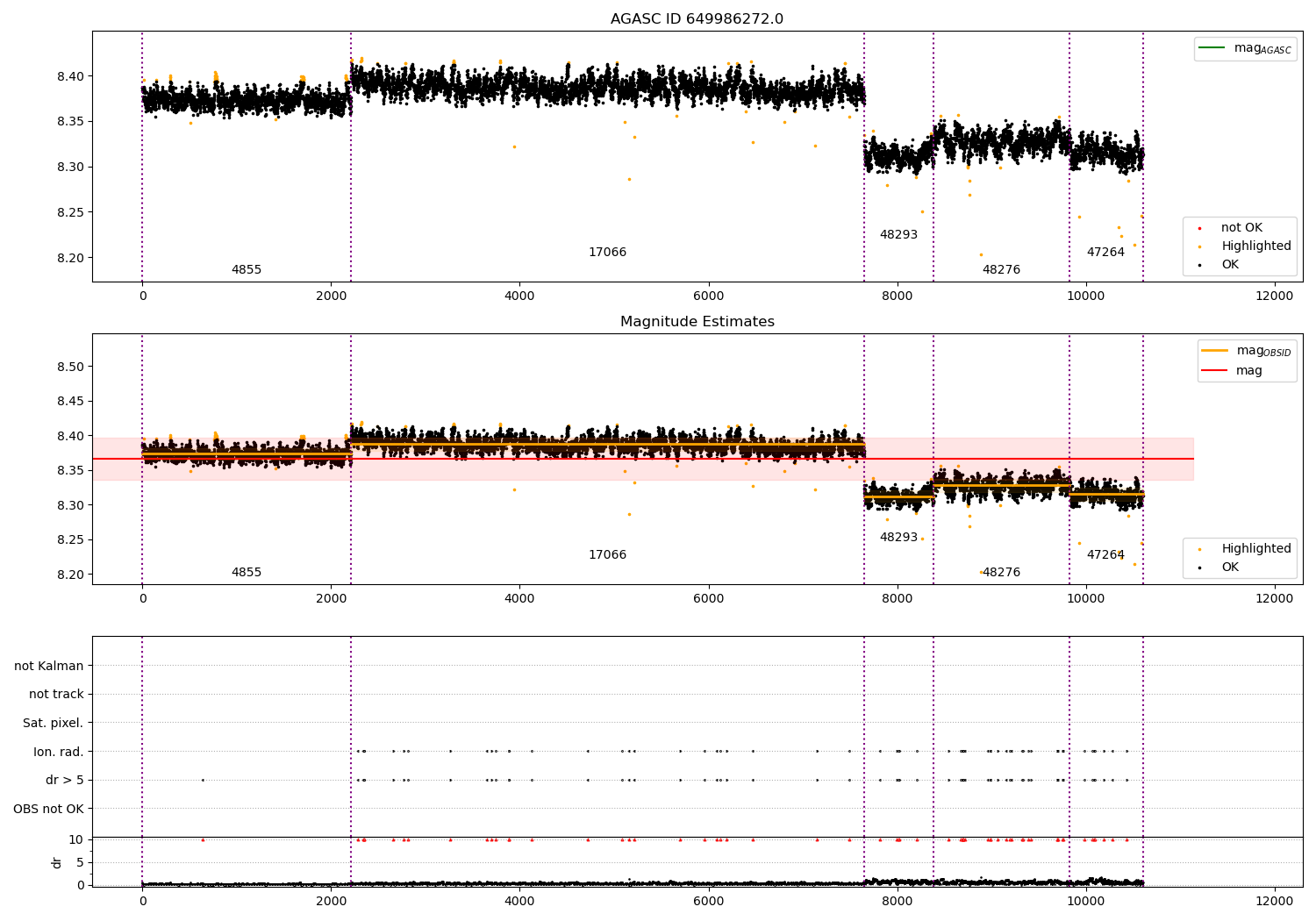Select 'not OK' legend entry in top plot

pos(1241,228)
